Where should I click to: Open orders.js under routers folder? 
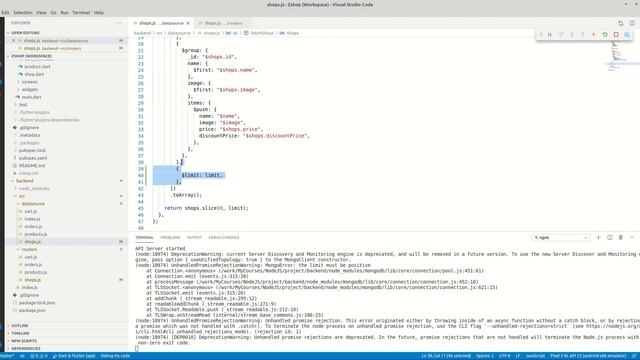point(33,264)
